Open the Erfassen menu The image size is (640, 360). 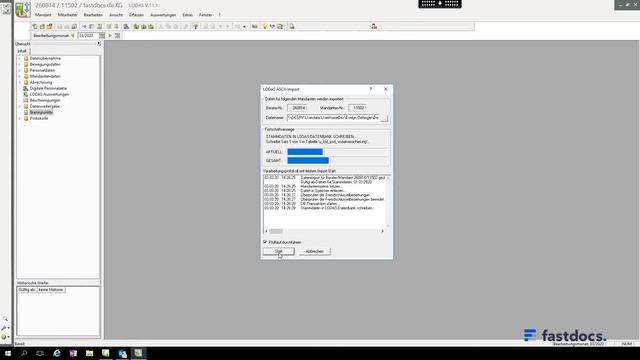pos(136,15)
